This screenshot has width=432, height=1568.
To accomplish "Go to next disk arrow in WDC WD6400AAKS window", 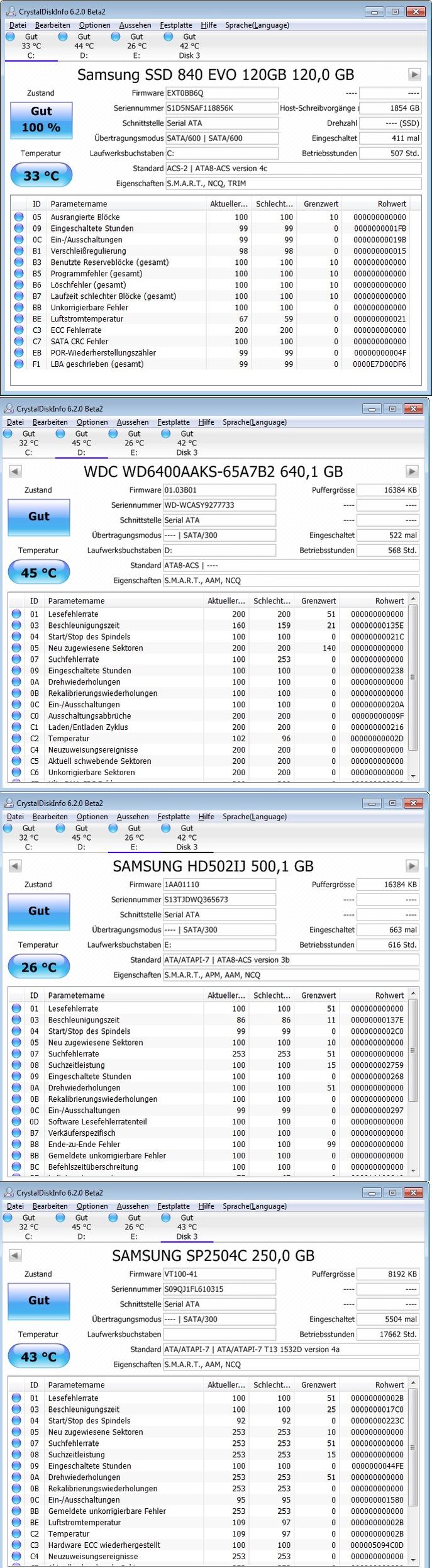I will coord(412,471).
